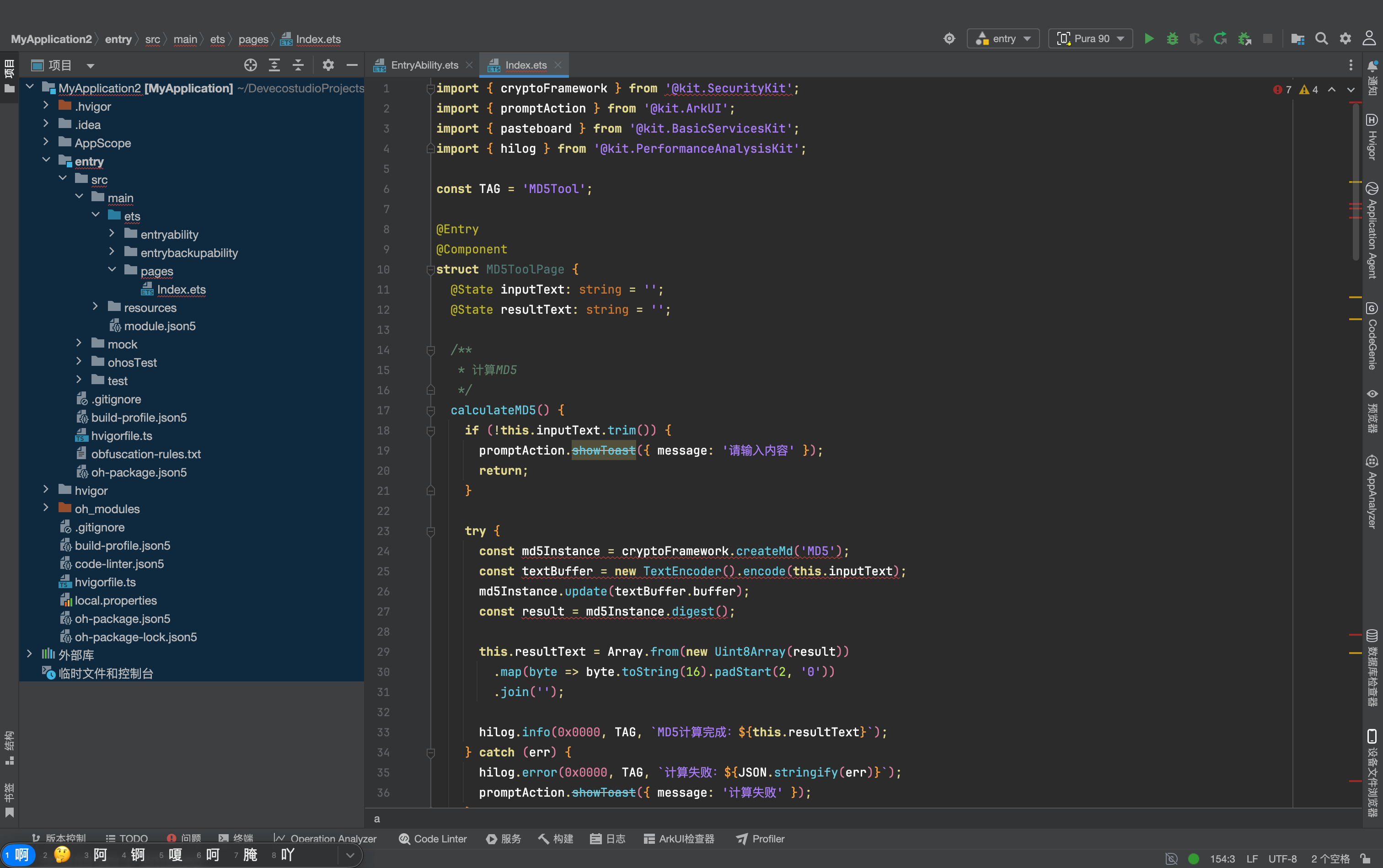The image size is (1383, 868).
Task: Switch to the EntryAbility.ets tab
Action: click(x=423, y=65)
